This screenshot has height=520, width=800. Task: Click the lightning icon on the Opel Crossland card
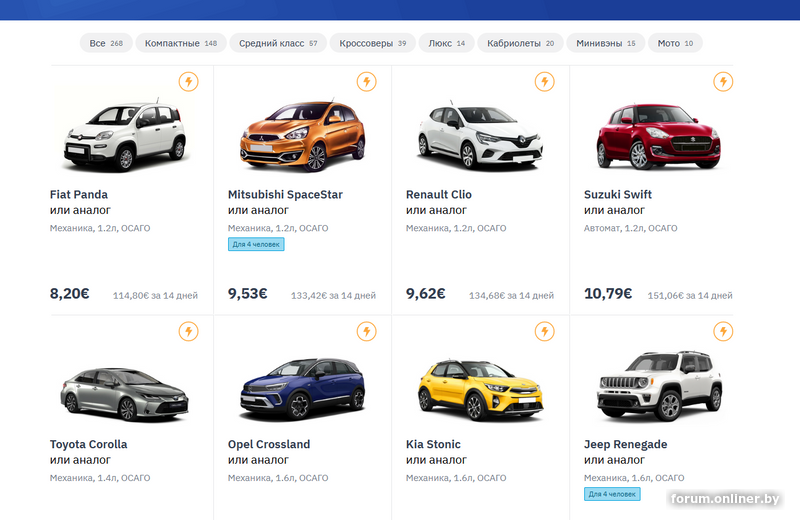(x=366, y=332)
